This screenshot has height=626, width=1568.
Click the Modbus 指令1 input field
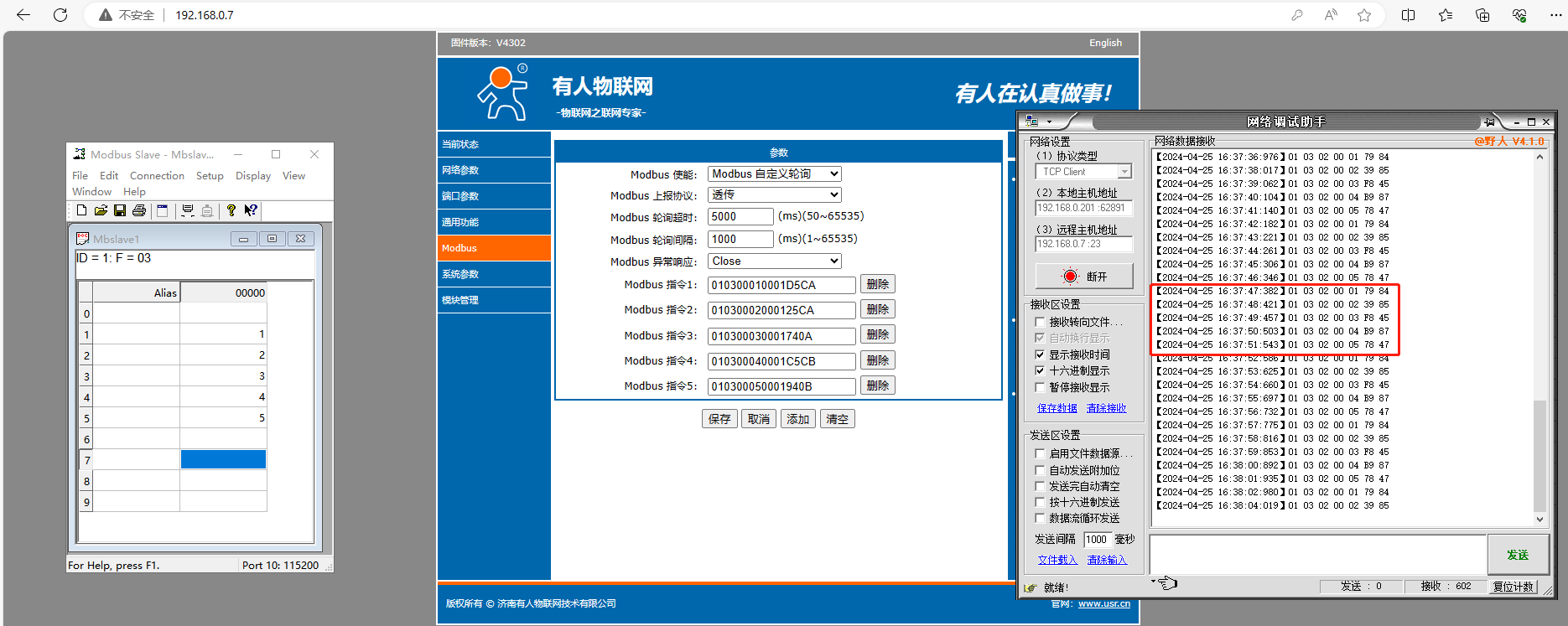coord(781,285)
